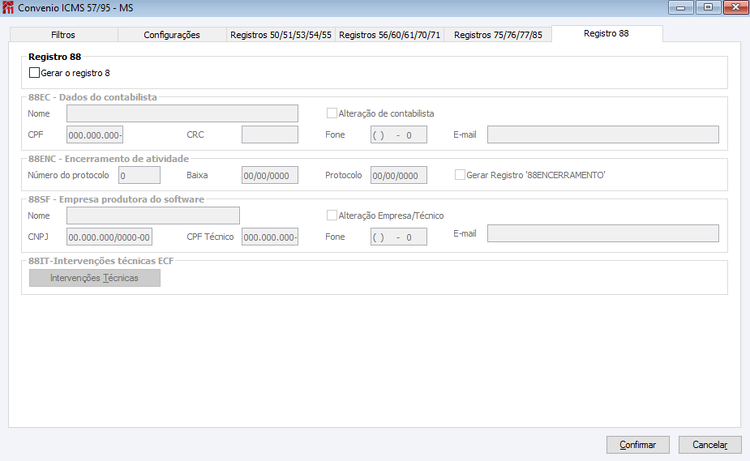The width and height of the screenshot is (750, 461).
Task: Click the contabilista Fone field
Action: (x=398, y=135)
